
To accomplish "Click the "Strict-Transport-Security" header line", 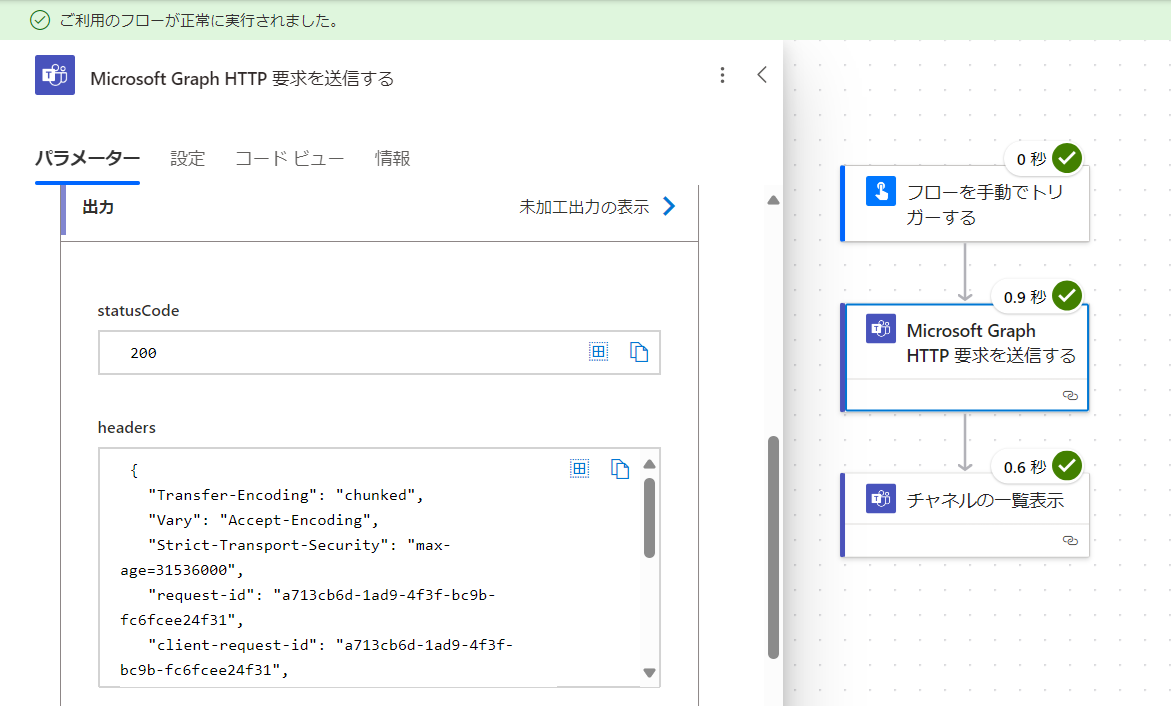I will [x=286, y=557].
